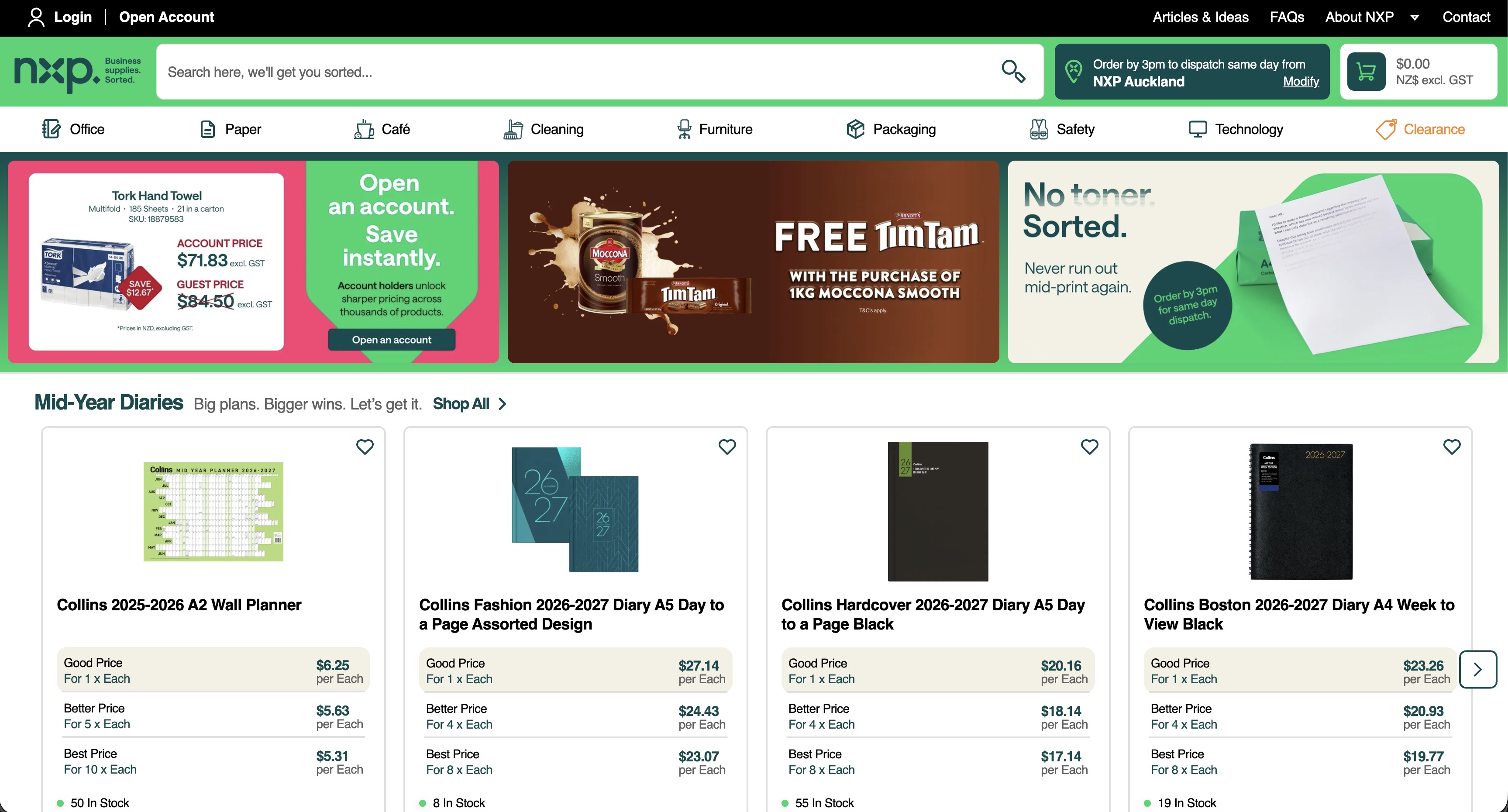Open the shopping cart icon
Viewport: 1508px width, 812px height.
[1366, 72]
